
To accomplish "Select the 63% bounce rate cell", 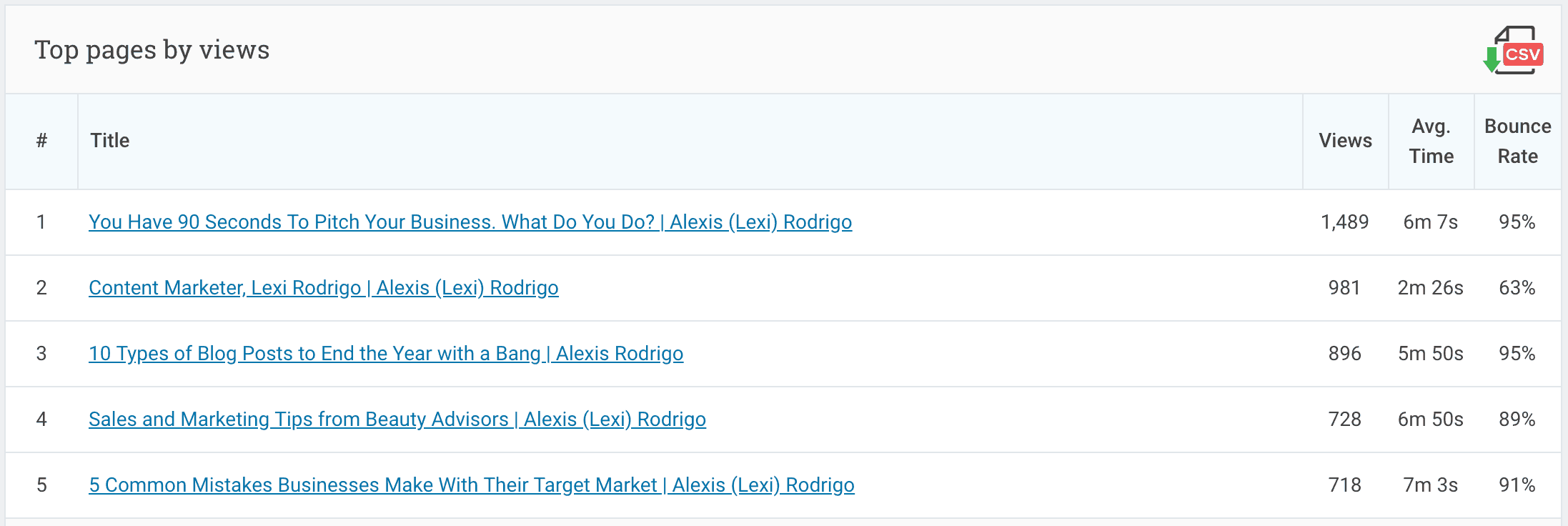I will [1517, 288].
